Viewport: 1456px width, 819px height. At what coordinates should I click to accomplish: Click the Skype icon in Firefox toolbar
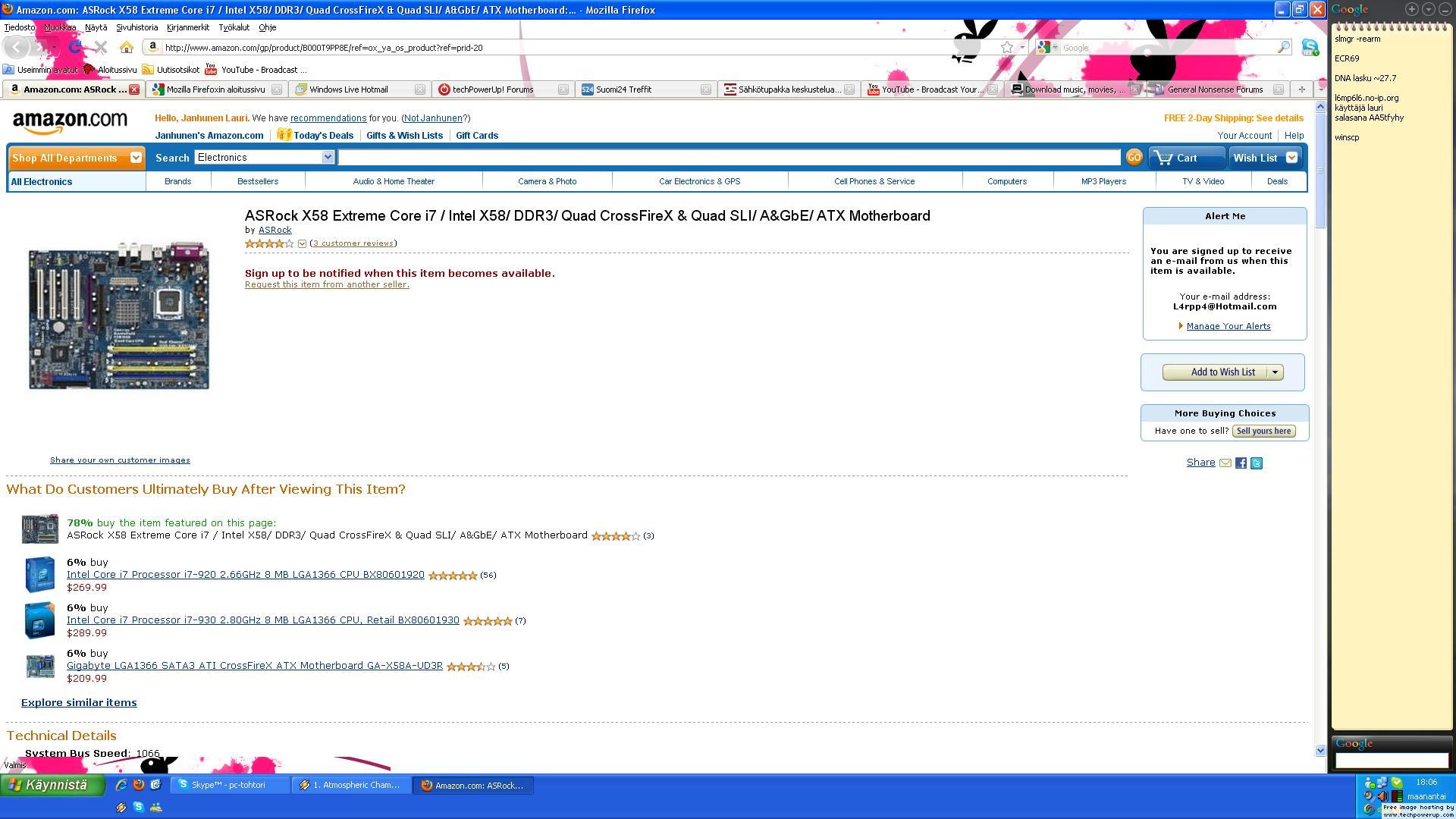tap(1310, 47)
